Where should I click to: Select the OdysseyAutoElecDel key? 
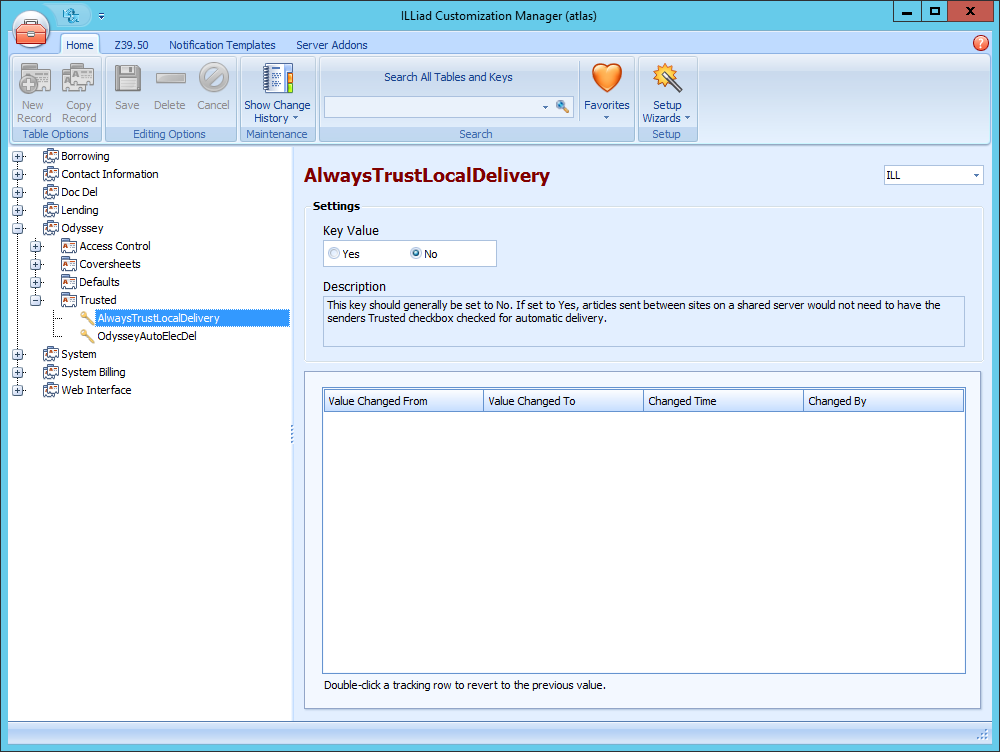coord(146,336)
